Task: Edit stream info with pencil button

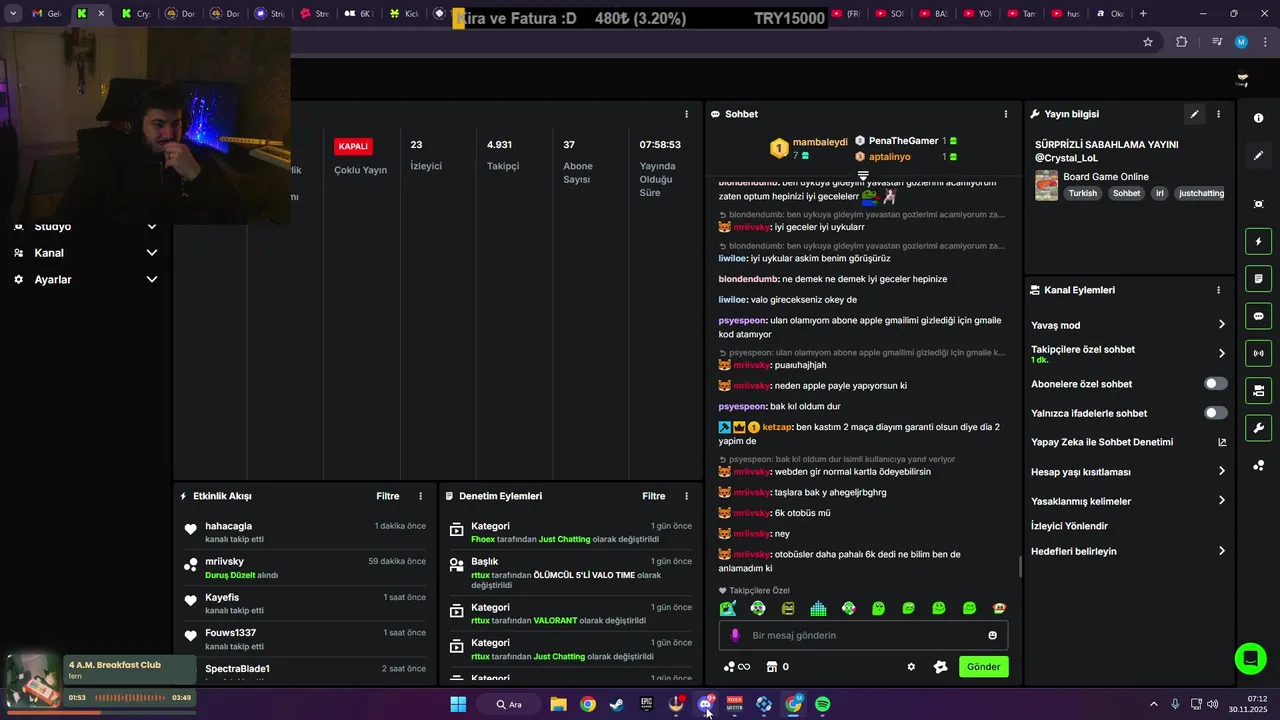Action: [x=1194, y=114]
